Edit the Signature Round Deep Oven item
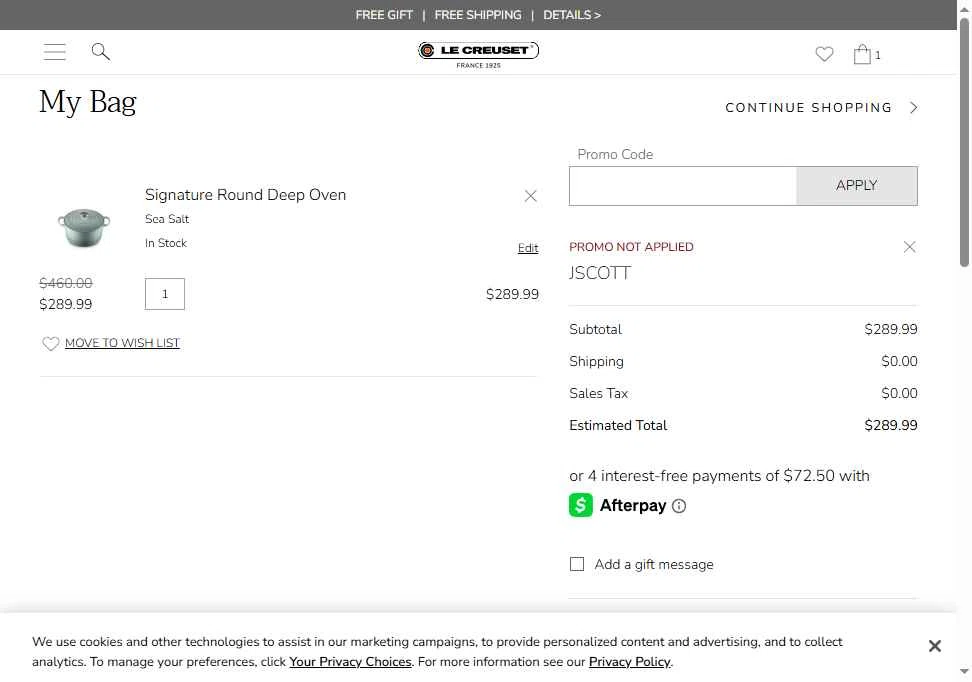 [x=528, y=248]
